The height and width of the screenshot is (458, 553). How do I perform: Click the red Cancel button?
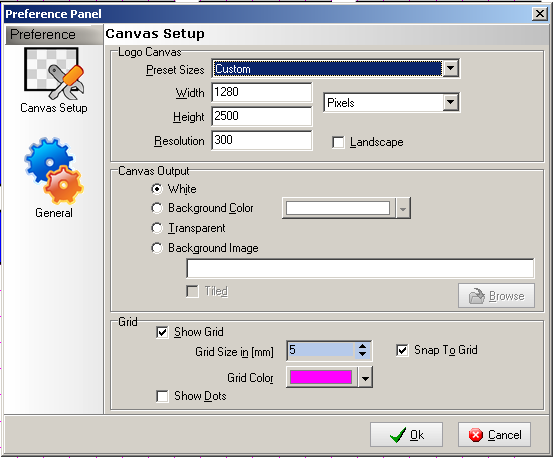point(494,434)
